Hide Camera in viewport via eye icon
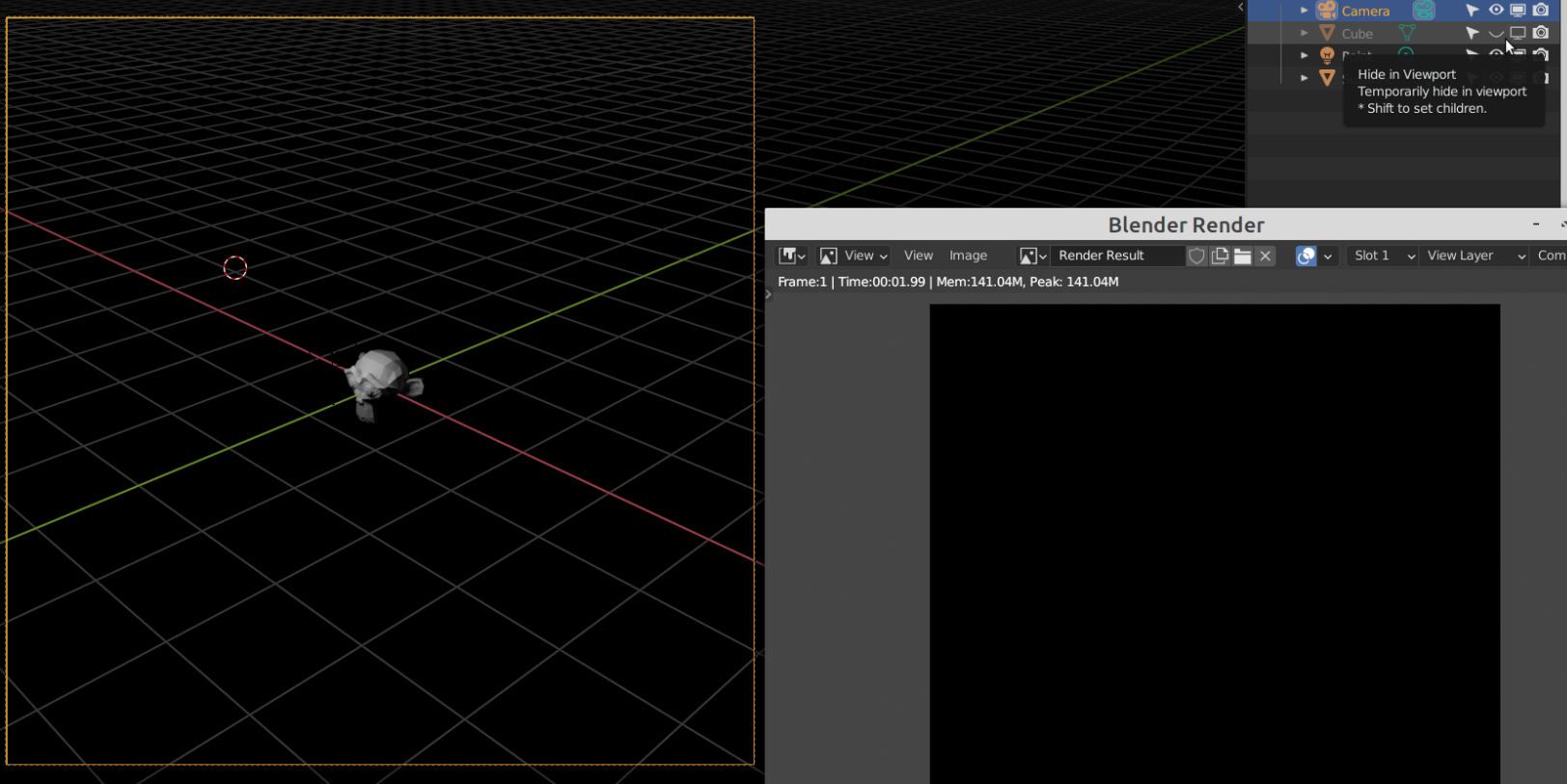Viewport: 1567px width, 784px height. [x=1496, y=11]
